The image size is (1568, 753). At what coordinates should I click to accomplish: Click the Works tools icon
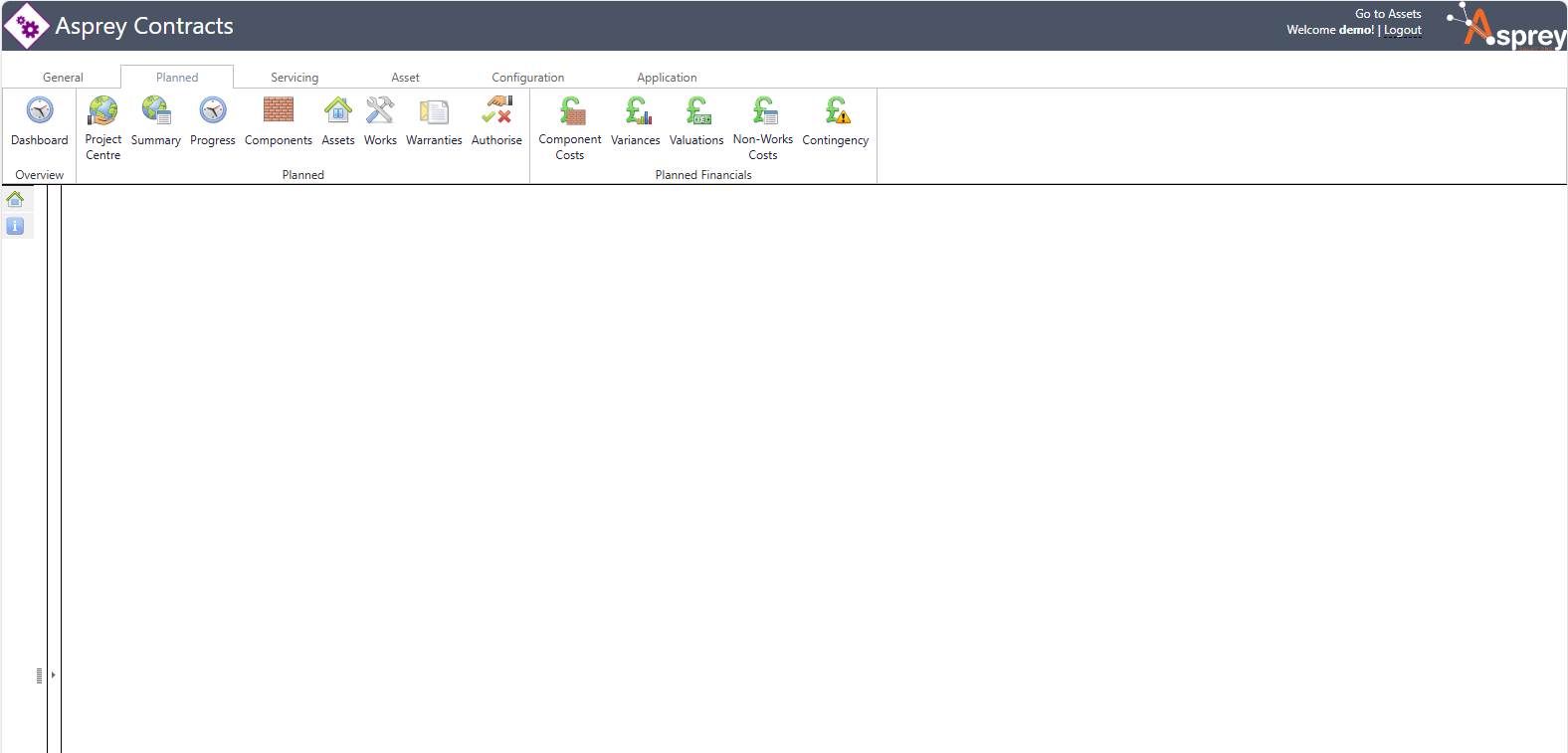tap(380, 111)
